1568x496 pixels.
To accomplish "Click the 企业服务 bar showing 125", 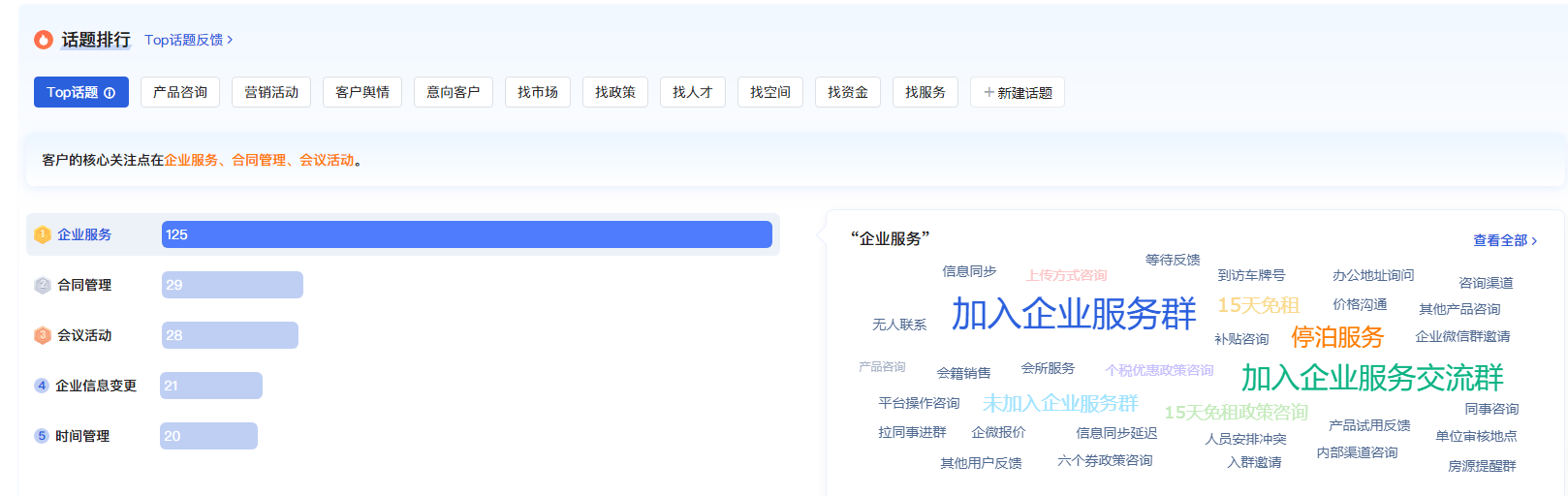I will pyautogui.click(x=466, y=234).
